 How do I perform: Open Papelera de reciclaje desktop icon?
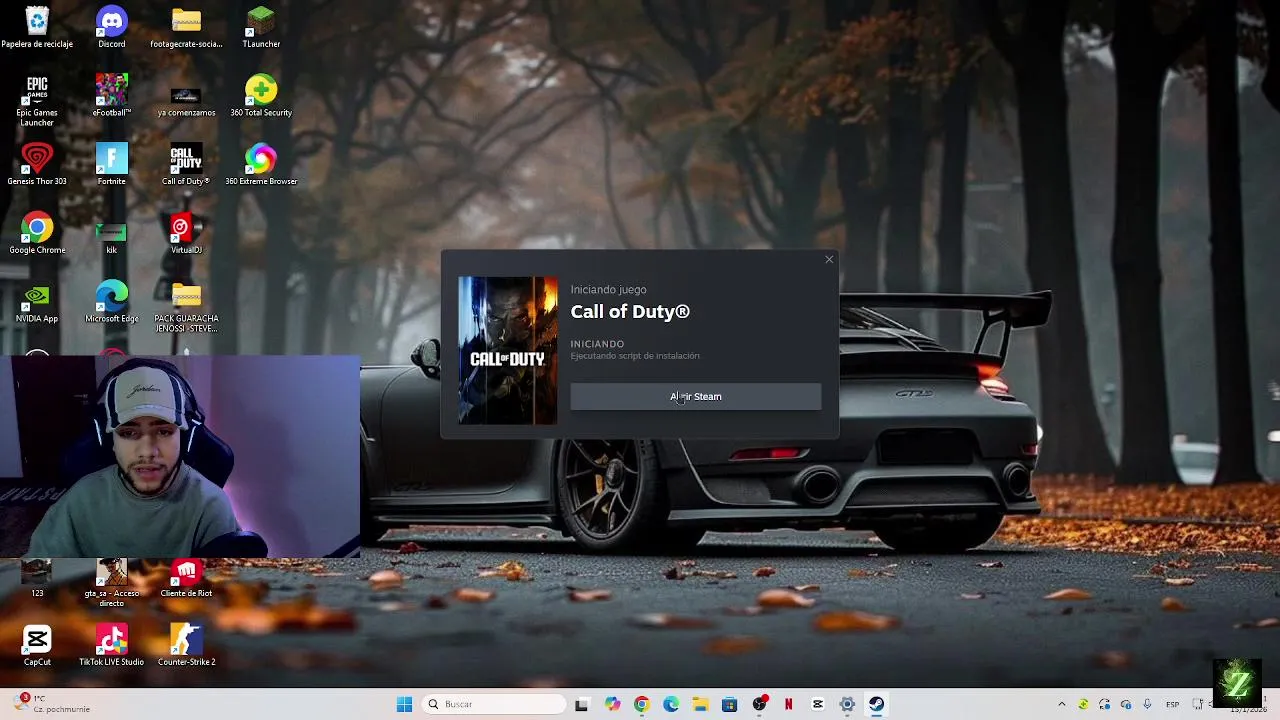[37, 27]
